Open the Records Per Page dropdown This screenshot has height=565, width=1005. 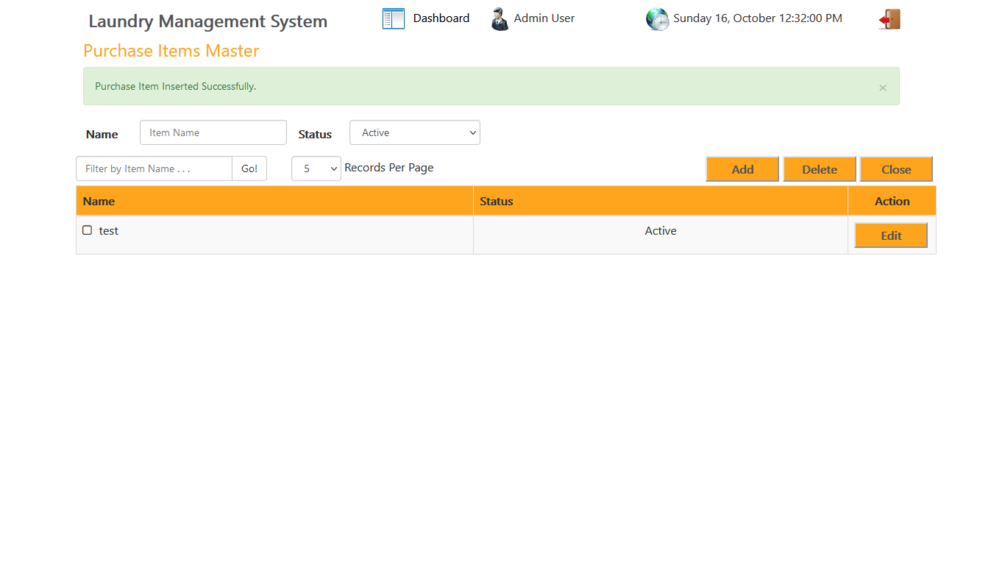[x=316, y=168]
